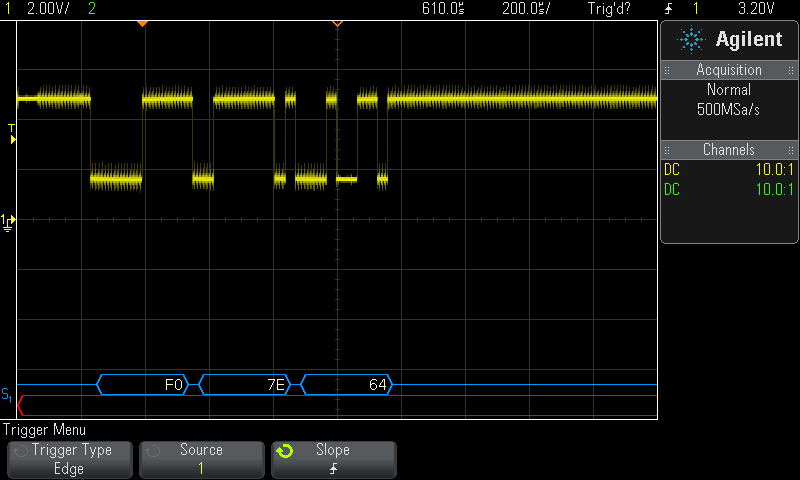Select the Channels panel header
Image resolution: width=800 pixels, height=480 pixels.
(x=728, y=150)
